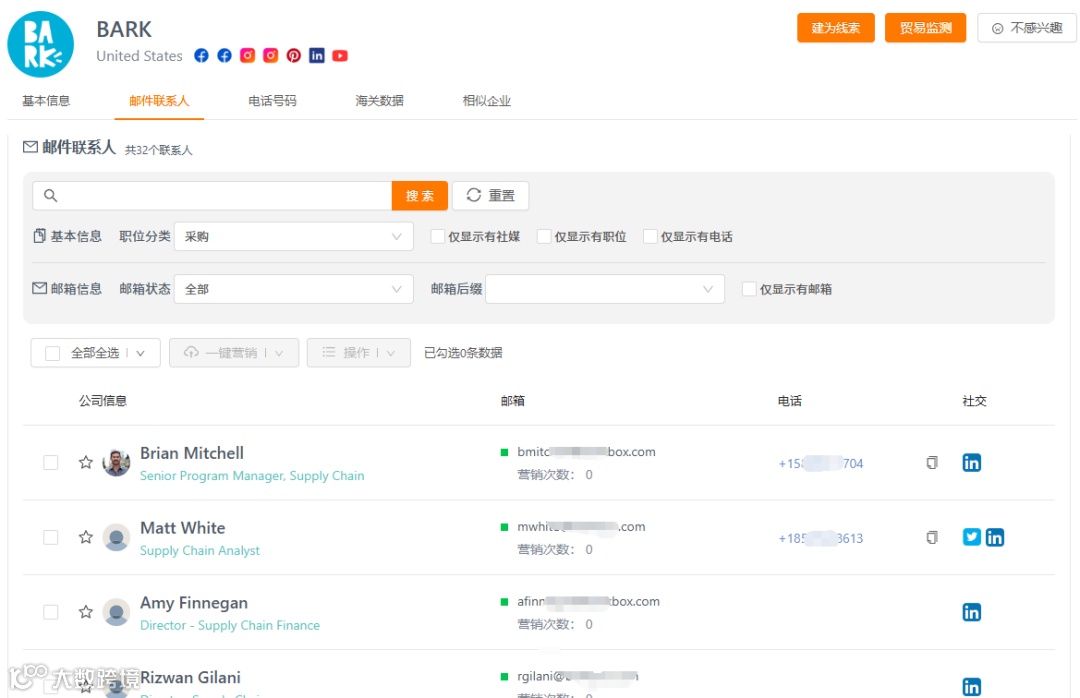The image size is (1080, 698).
Task: Open Matt White's LinkedIn icon
Action: (x=995, y=537)
